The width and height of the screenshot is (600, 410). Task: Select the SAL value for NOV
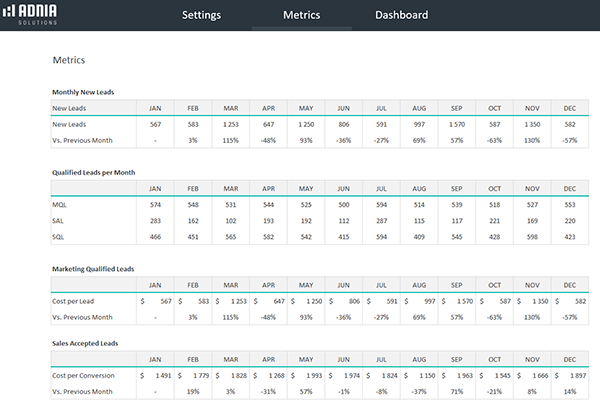[532, 220]
